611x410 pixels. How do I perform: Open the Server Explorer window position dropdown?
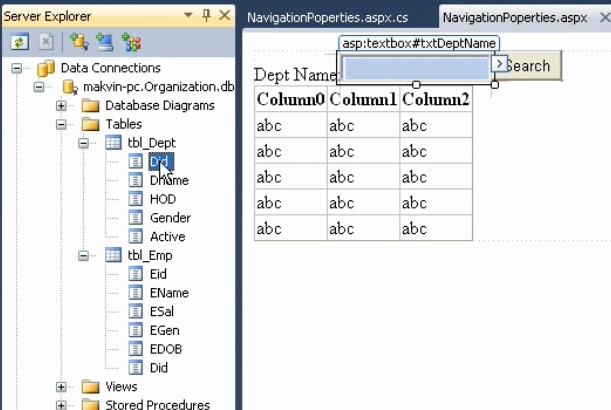click(188, 16)
